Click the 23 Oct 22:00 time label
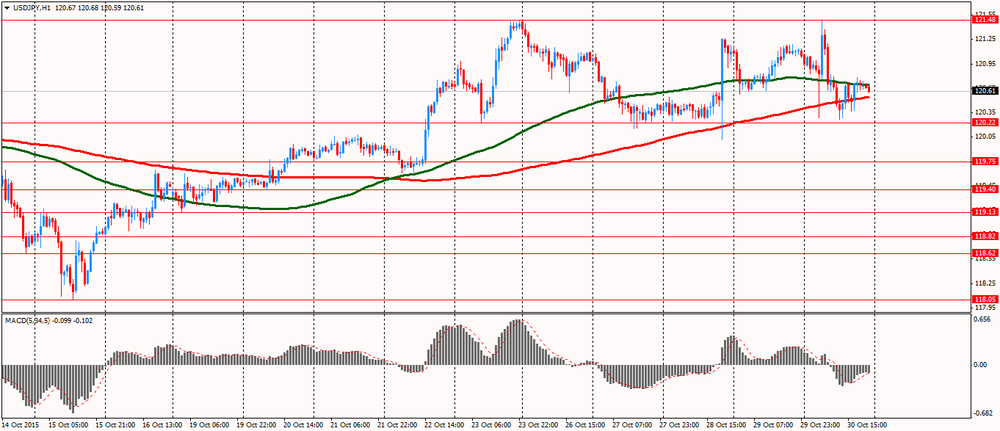Screen dimensions: 1000x431 click(x=538, y=424)
